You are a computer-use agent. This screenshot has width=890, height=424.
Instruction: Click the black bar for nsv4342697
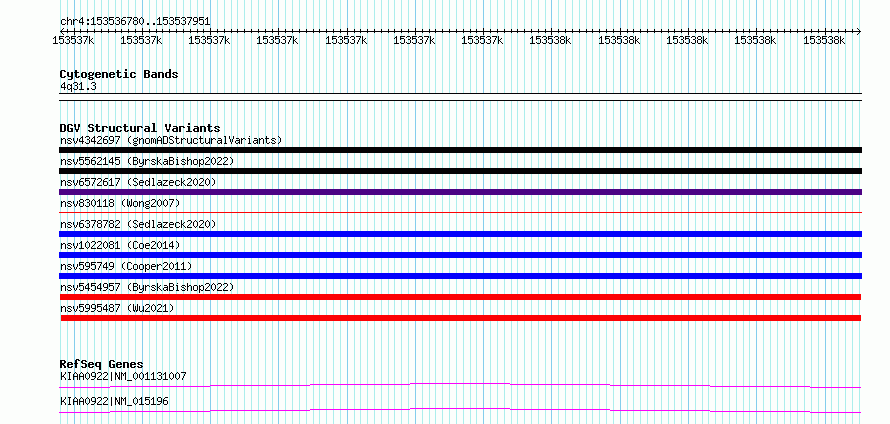(460, 150)
